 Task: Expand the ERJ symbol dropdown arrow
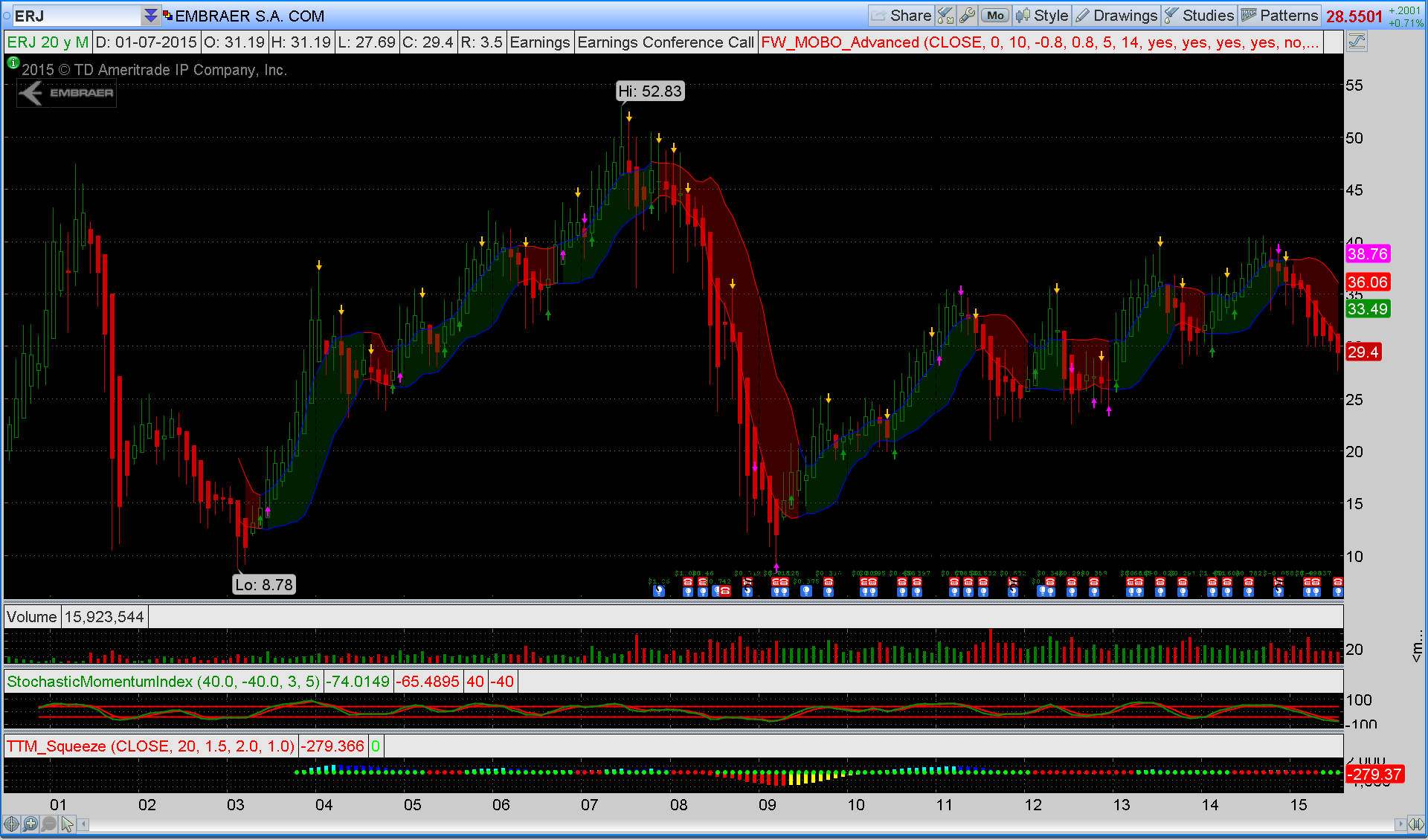point(150,16)
